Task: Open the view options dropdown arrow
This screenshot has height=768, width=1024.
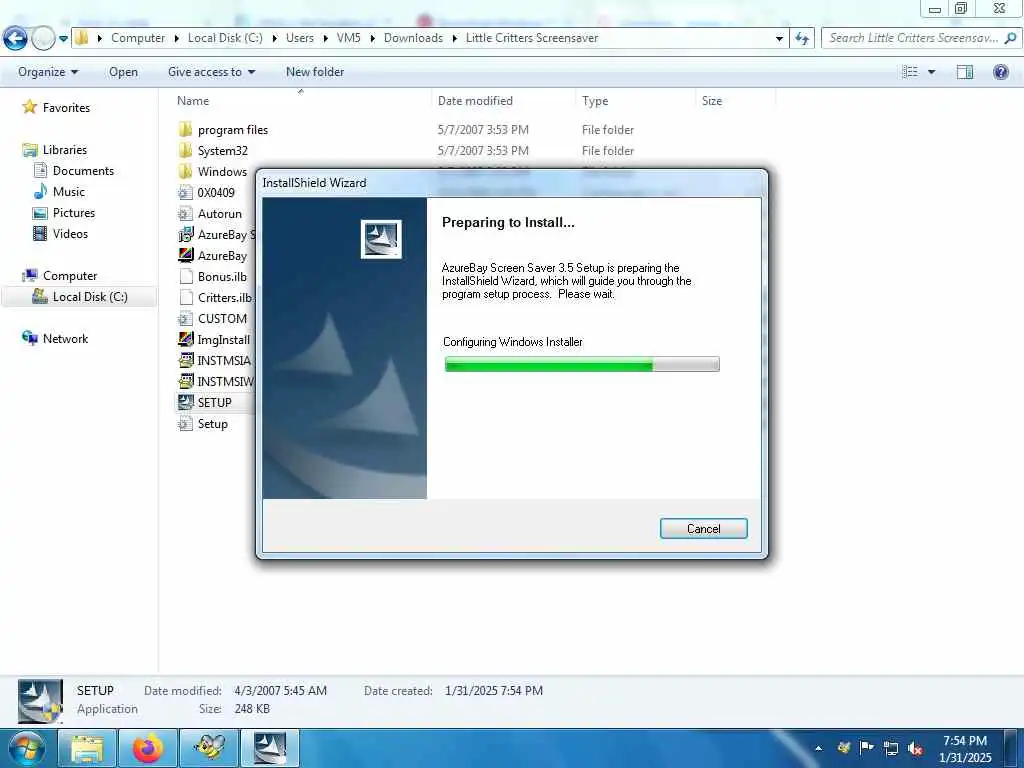Action: (932, 72)
